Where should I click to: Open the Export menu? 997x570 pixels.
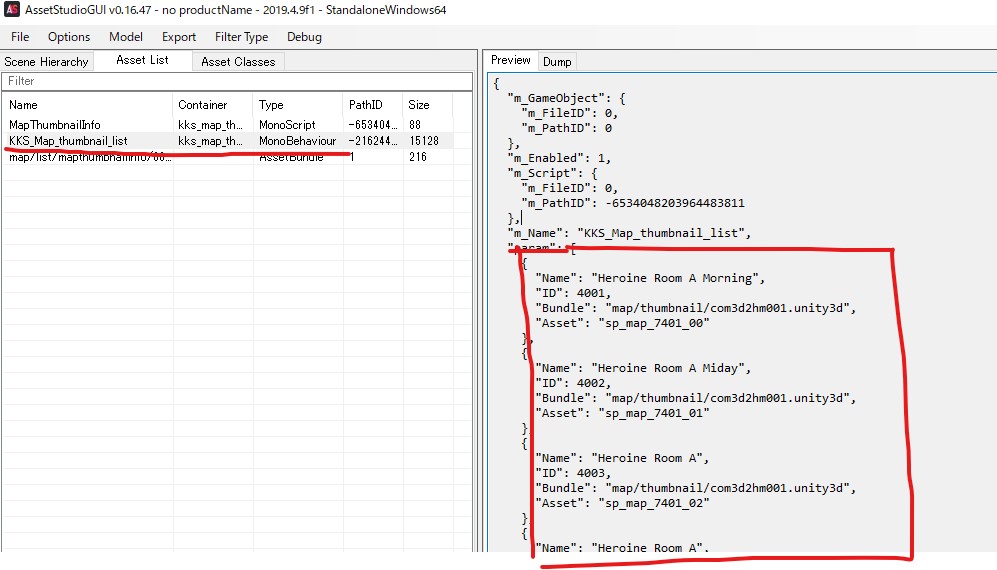tap(179, 37)
